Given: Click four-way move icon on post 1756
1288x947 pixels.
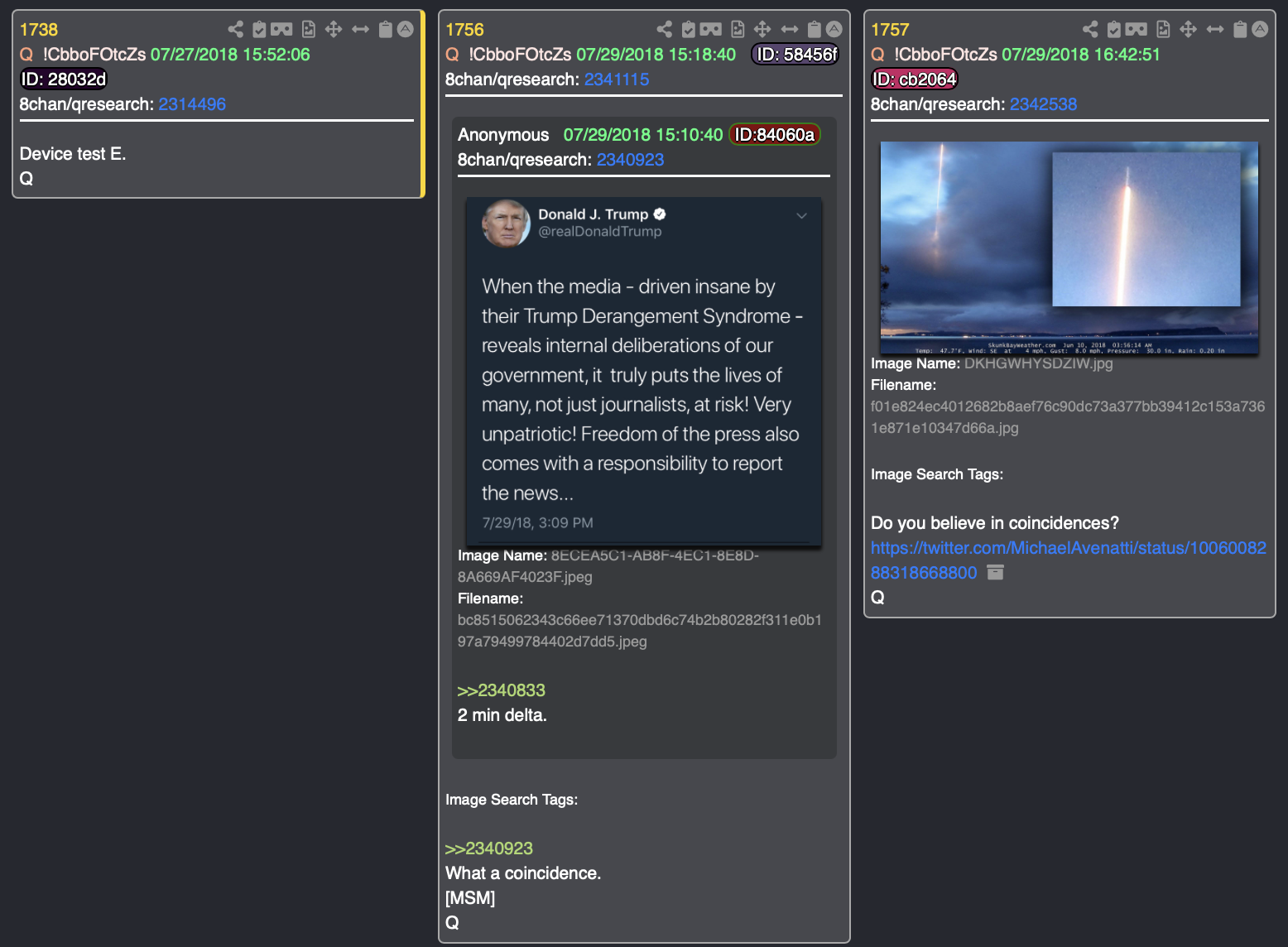Looking at the screenshot, I should (762, 30).
